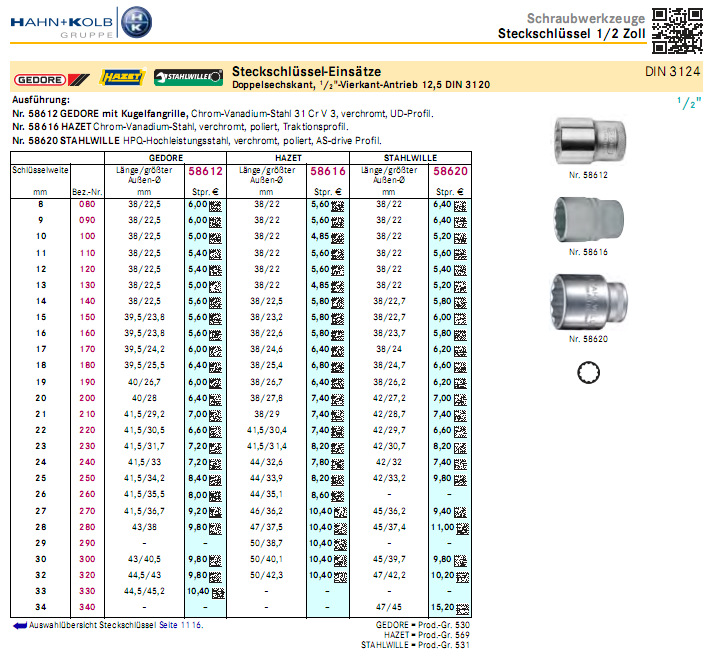This screenshot has width=711, height=668.
Task: Click the data matrix code beside HAZET 6,80 price, row 18
Action: tap(337, 367)
